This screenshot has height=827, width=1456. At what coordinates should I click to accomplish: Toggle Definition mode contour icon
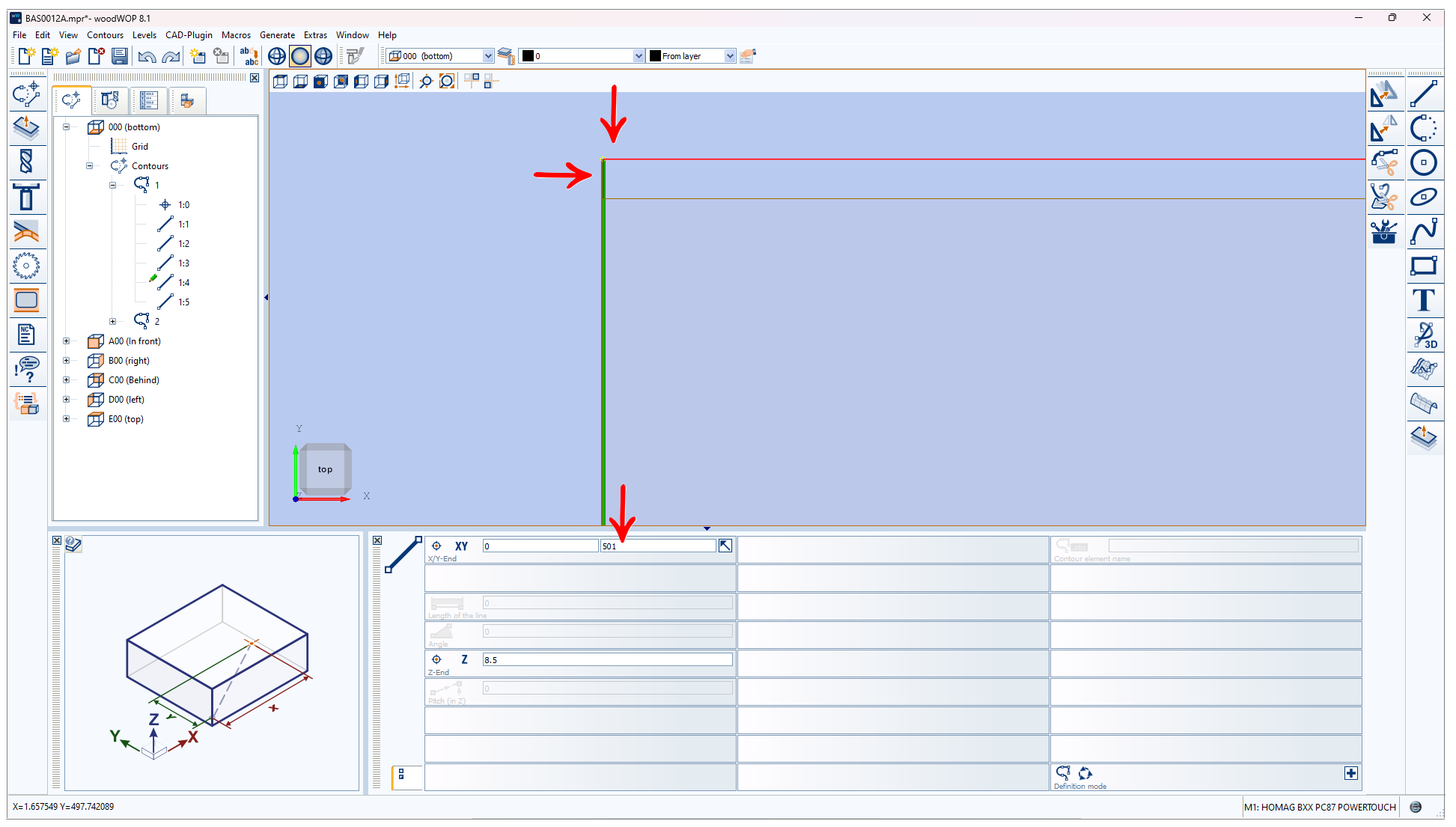pos(1063,772)
